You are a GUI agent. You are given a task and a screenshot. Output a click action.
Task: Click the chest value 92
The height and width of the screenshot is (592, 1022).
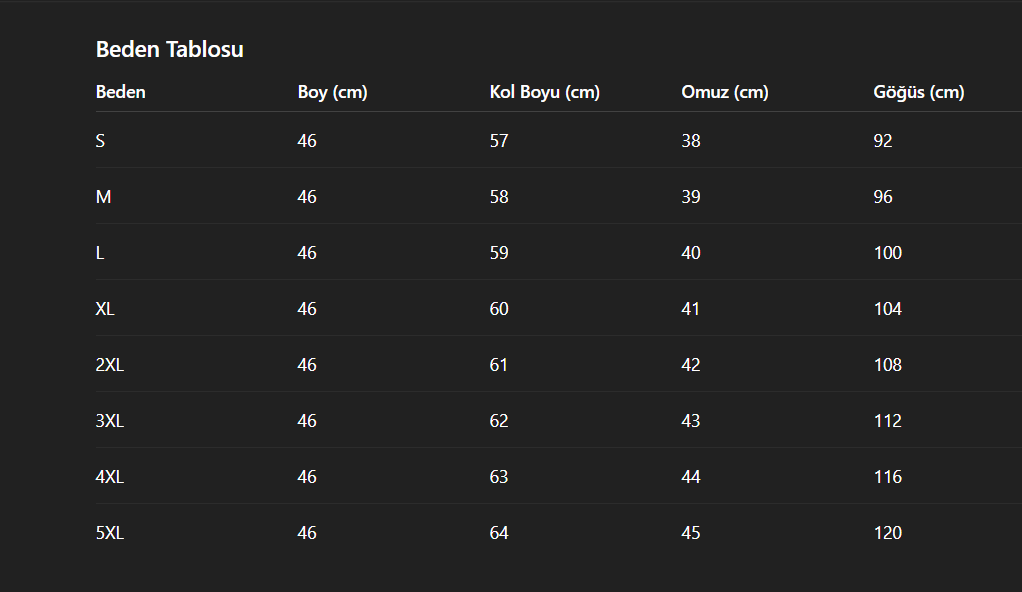(x=883, y=141)
